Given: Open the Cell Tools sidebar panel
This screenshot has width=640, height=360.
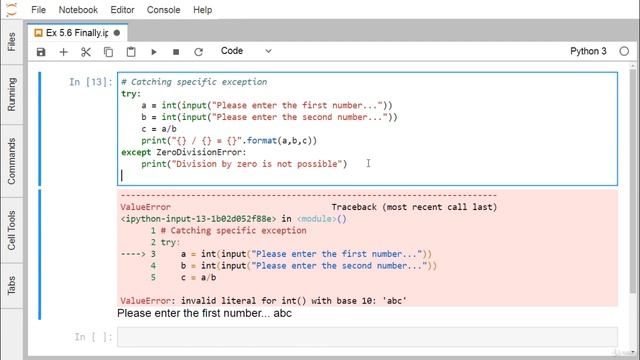Looking at the screenshot, I should (x=11, y=230).
